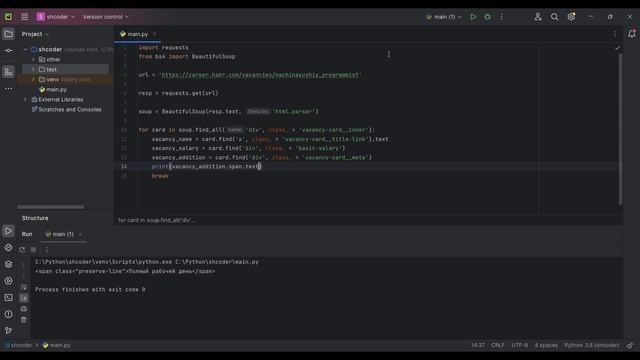Open the Problems tool window
640x360 pixels.
tap(8, 314)
